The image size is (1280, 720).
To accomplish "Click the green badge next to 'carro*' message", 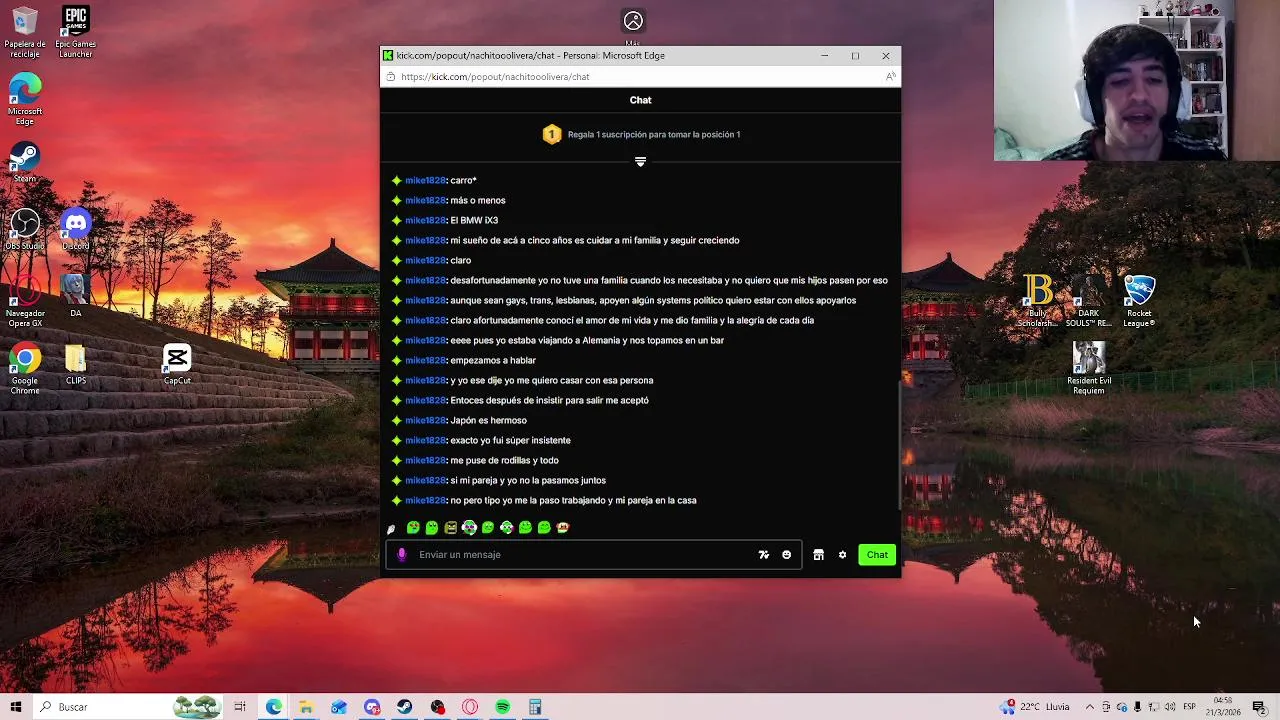I will point(396,180).
